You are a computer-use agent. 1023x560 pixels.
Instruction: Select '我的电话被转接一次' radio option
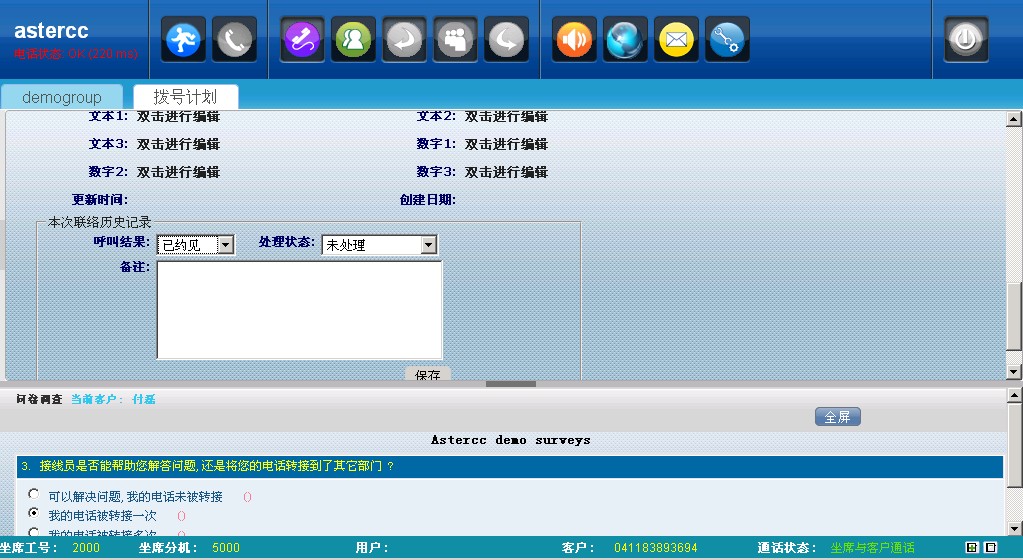point(35,514)
